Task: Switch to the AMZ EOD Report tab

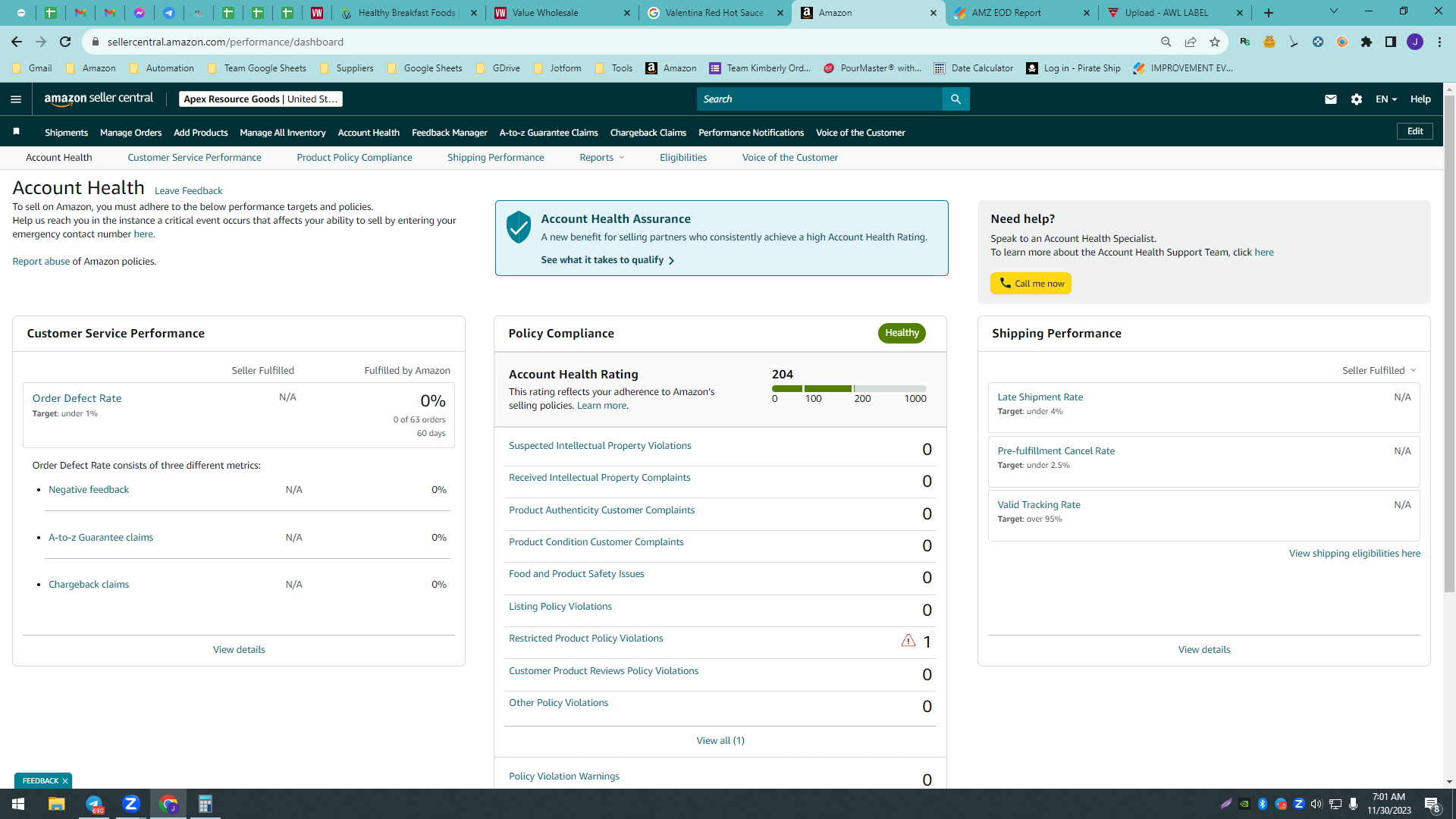Action: coord(1021,13)
